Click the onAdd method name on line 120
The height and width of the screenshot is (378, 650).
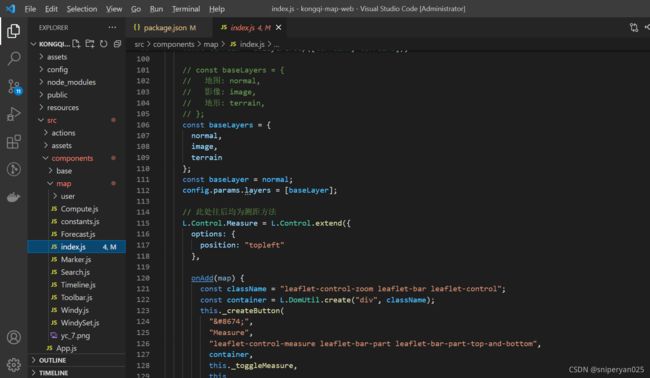202,278
